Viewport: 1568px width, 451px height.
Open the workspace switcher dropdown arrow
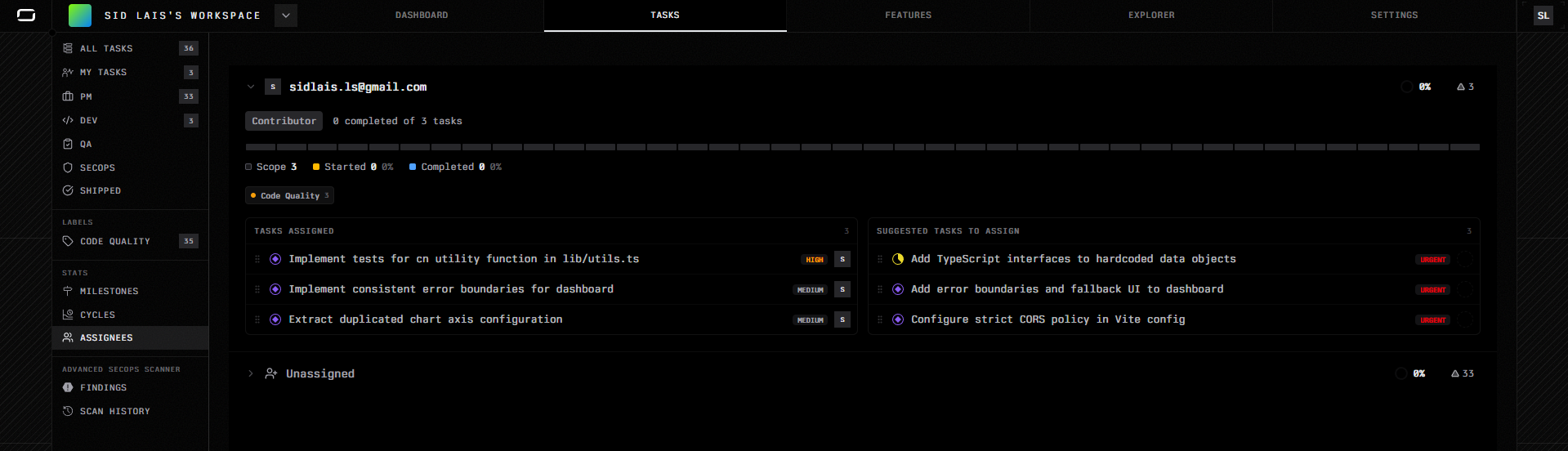pyautogui.click(x=285, y=16)
